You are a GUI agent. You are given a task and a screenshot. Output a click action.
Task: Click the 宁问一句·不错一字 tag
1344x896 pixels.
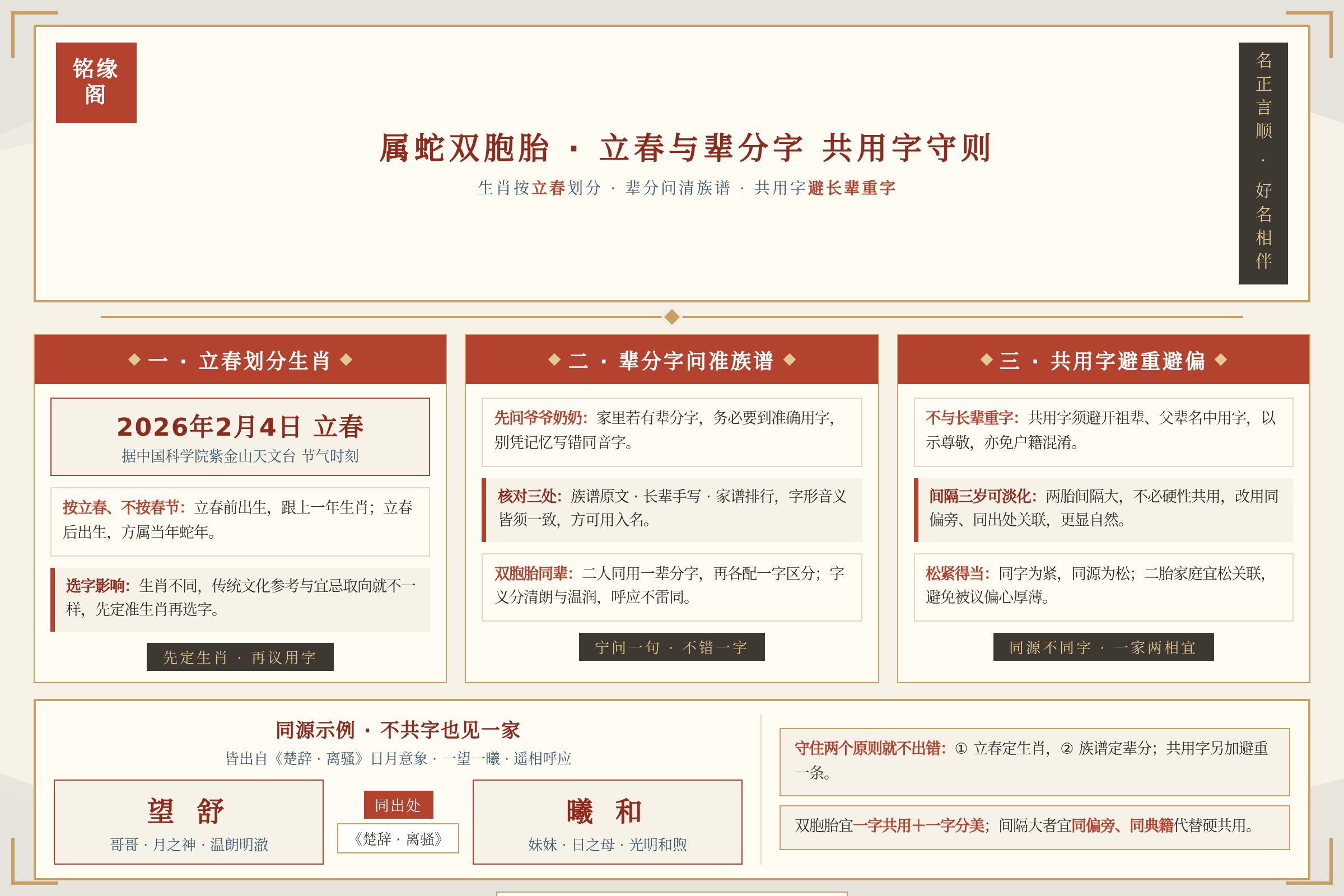671,647
